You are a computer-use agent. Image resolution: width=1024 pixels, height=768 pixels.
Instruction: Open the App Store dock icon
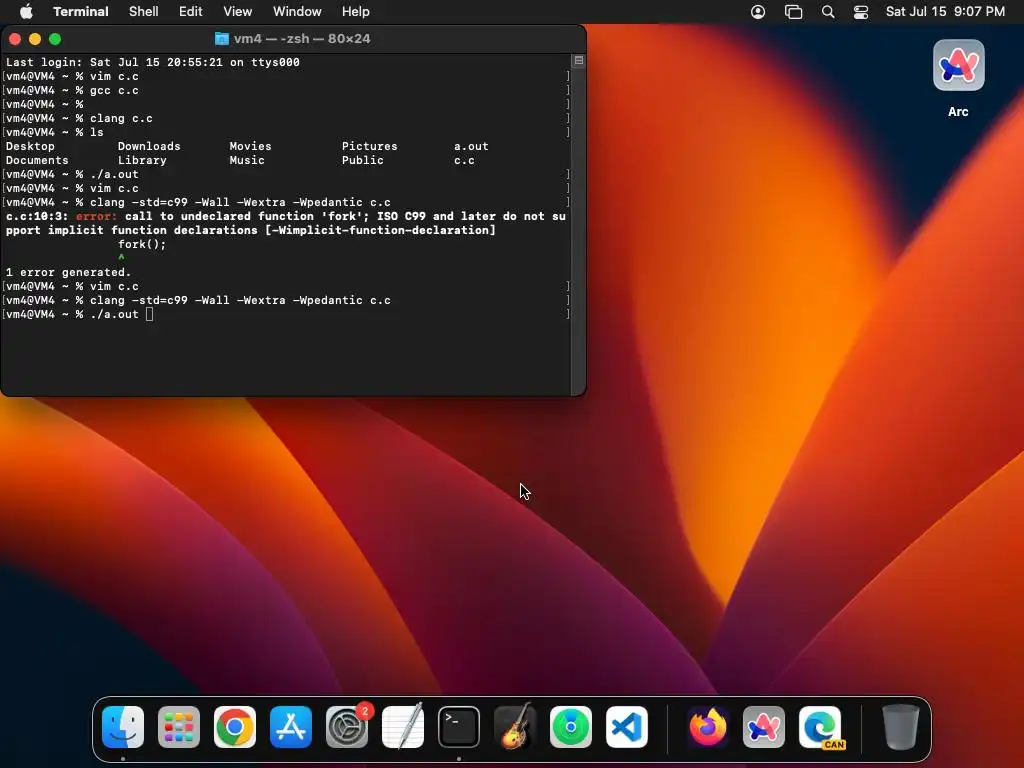291,727
